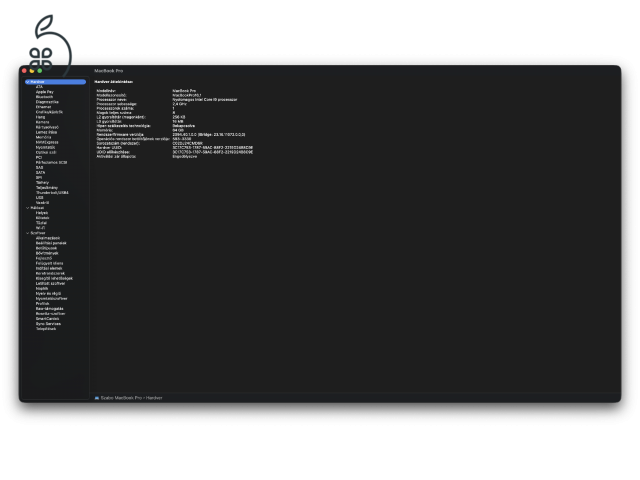This screenshot has height=480, width=640.
Task: Collapse the Szoftver section disclosure arrow
Action: pos(27,232)
